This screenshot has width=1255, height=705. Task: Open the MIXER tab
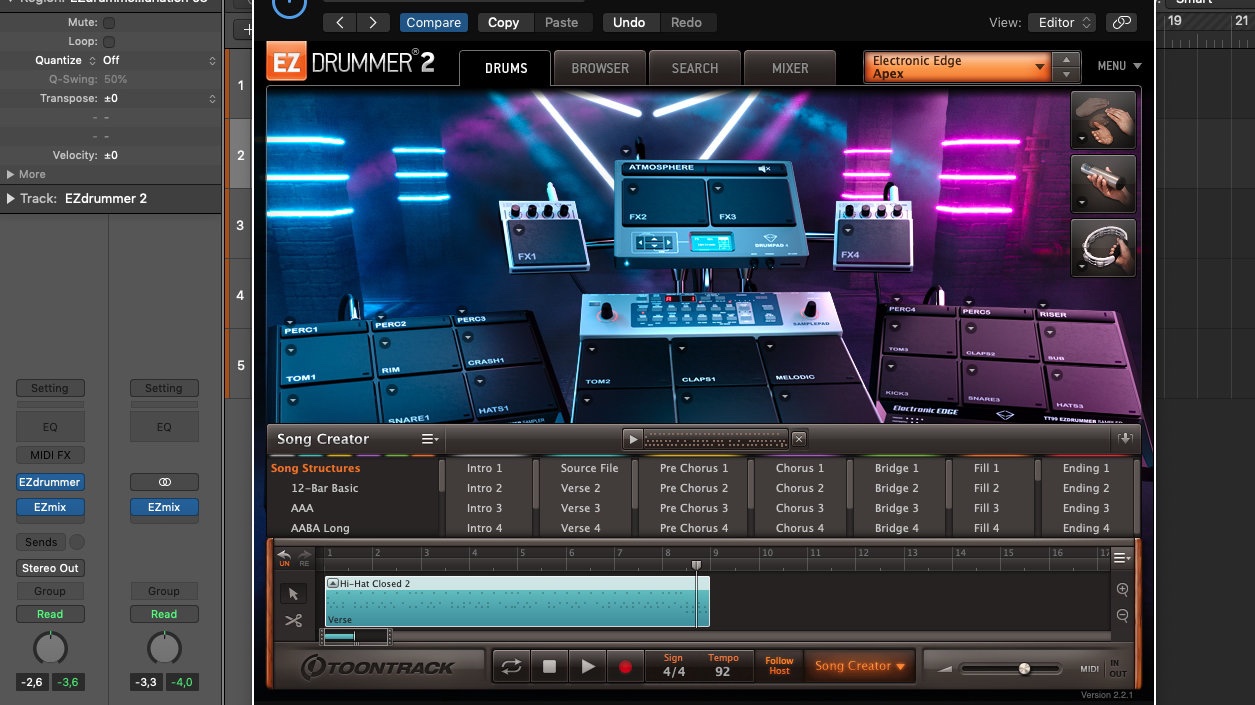tap(790, 68)
